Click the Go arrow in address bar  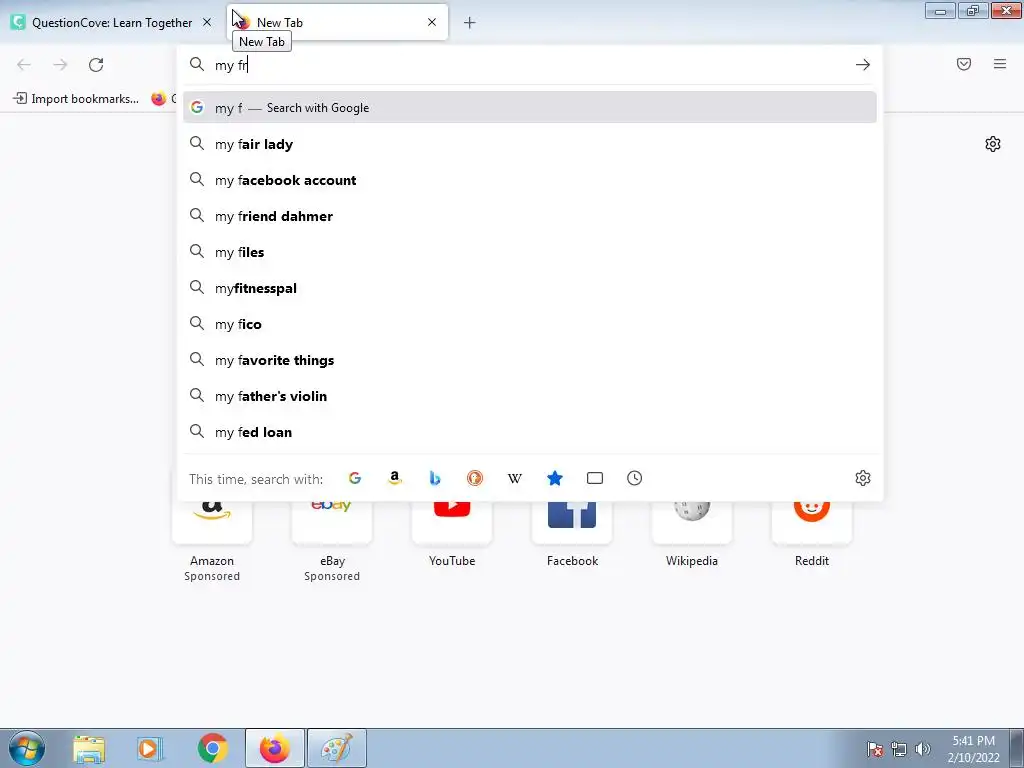point(863,65)
